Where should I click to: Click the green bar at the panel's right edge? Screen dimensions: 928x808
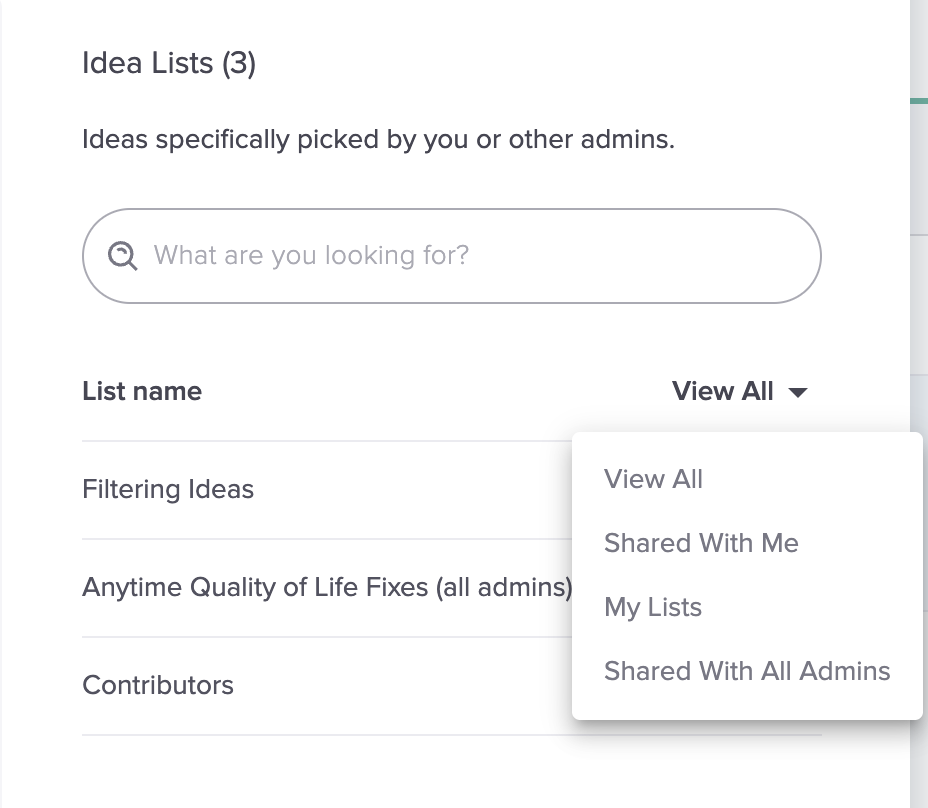pos(919,101)
